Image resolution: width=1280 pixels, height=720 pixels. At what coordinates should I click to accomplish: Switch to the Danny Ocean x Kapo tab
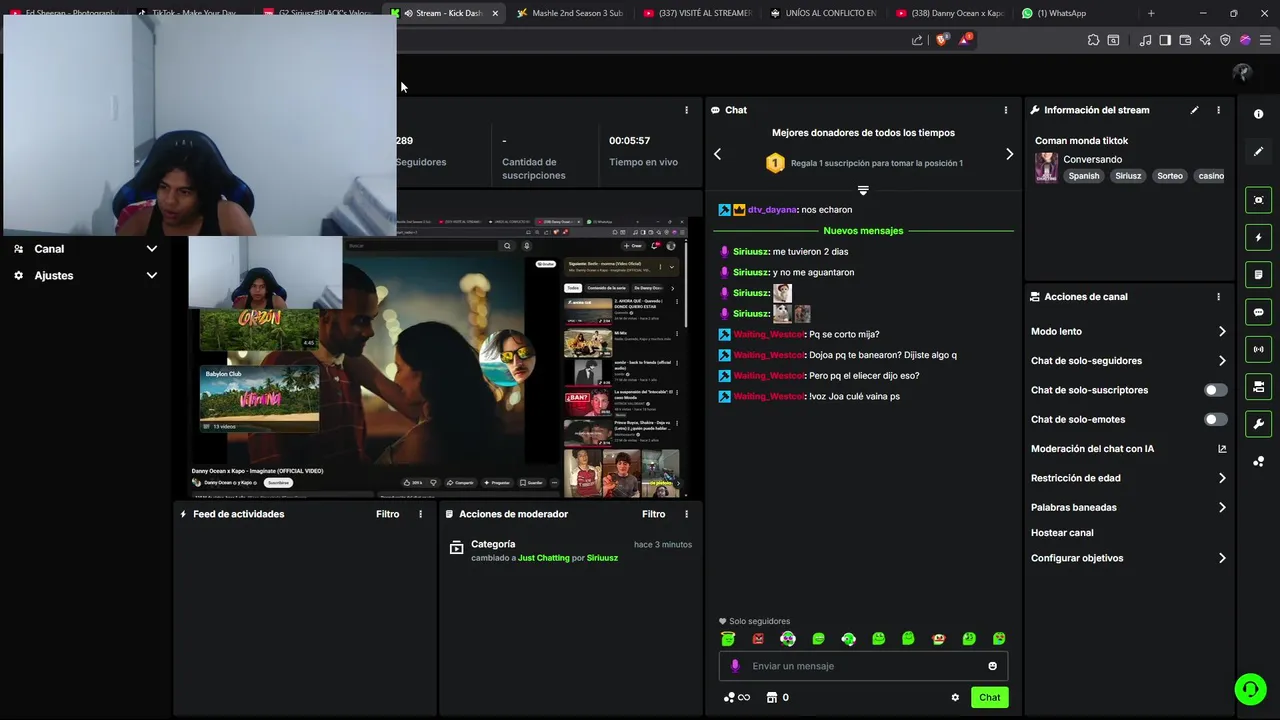[x=951, y=13]
